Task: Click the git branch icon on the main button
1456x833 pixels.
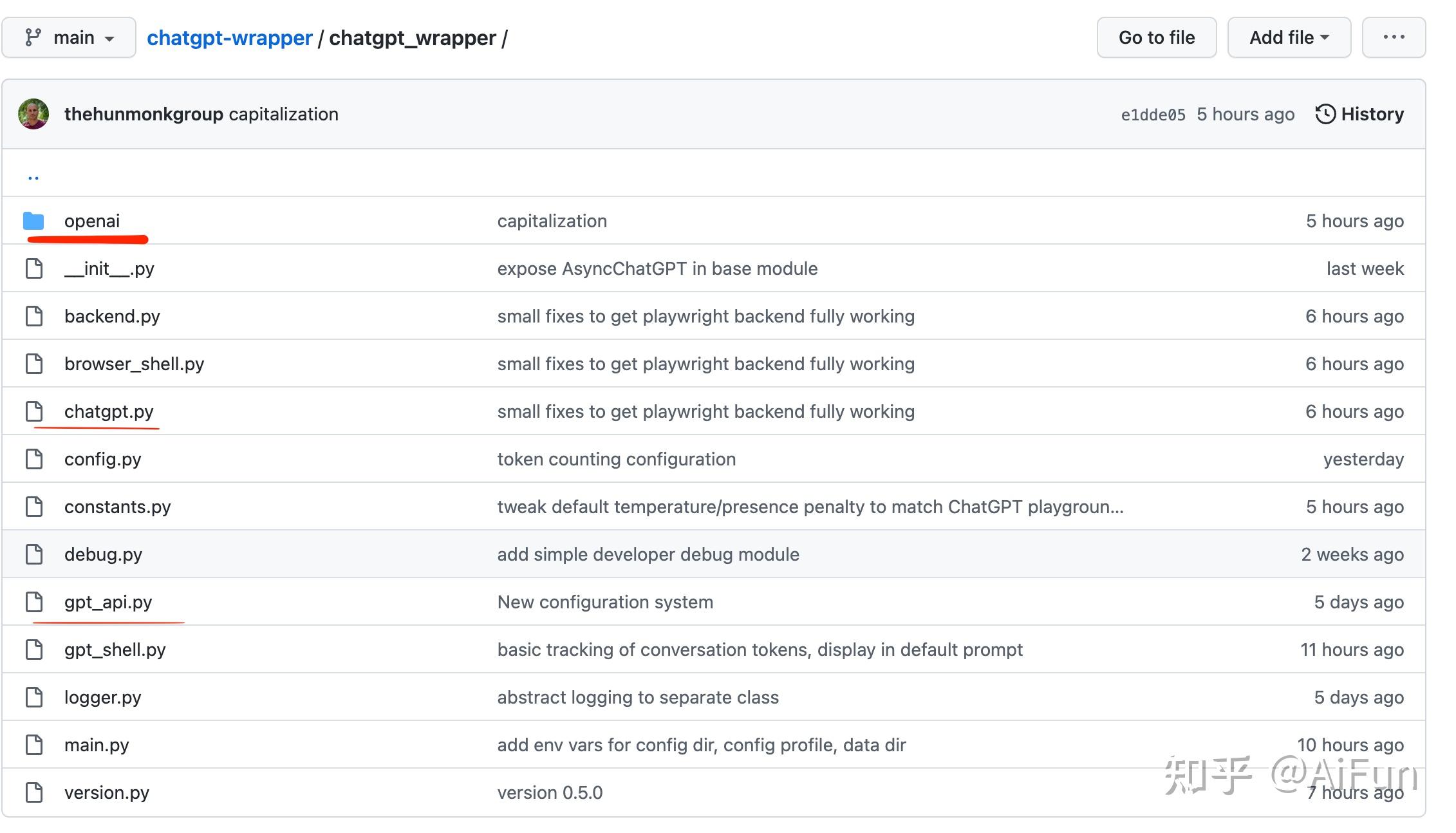Action: (33, 37)
